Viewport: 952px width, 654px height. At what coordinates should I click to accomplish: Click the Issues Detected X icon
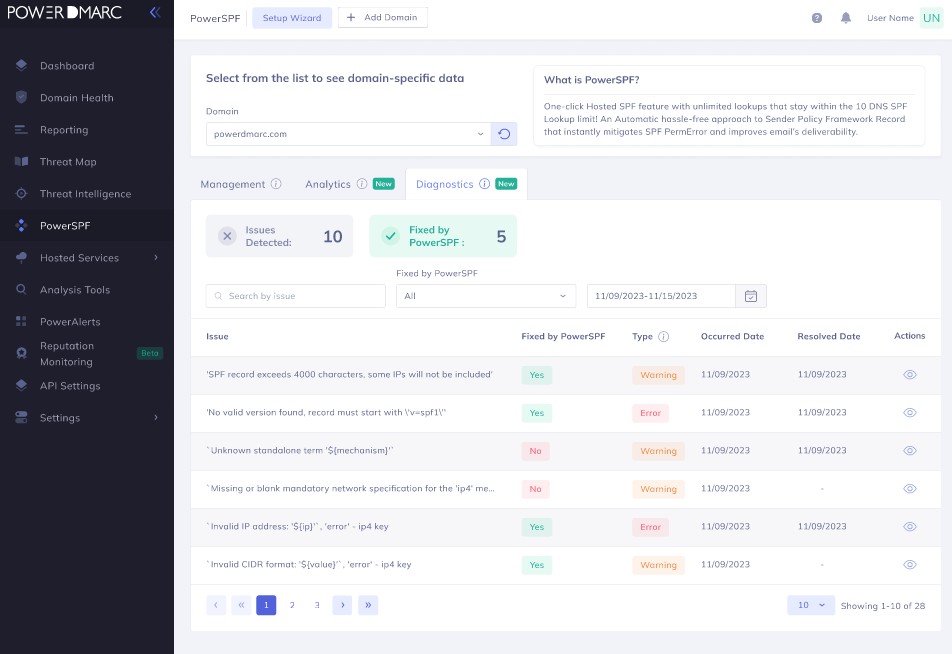pos(227,236)
